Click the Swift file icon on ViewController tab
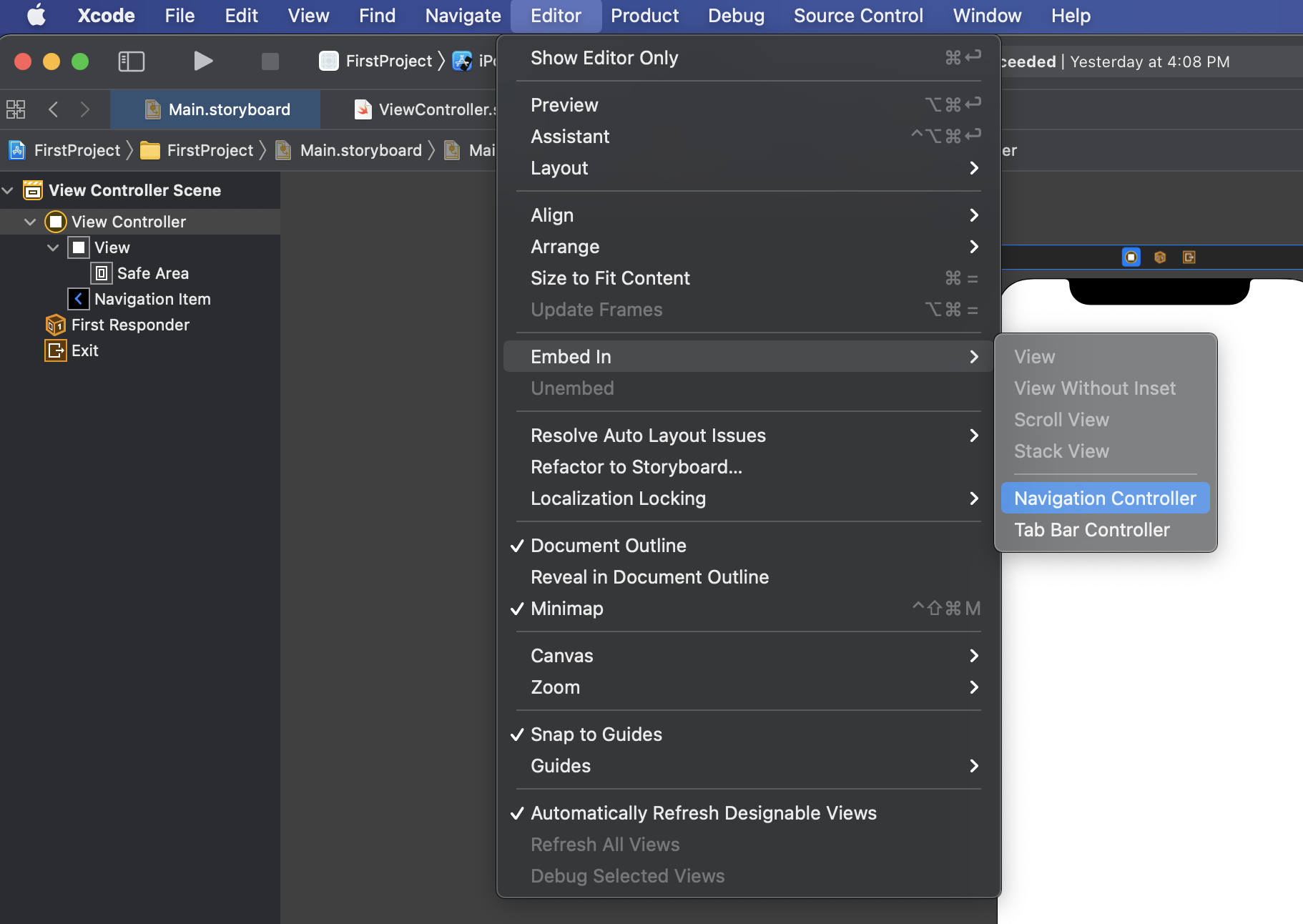Screen dimensions: 1303x924 click(x=363, y=109)
